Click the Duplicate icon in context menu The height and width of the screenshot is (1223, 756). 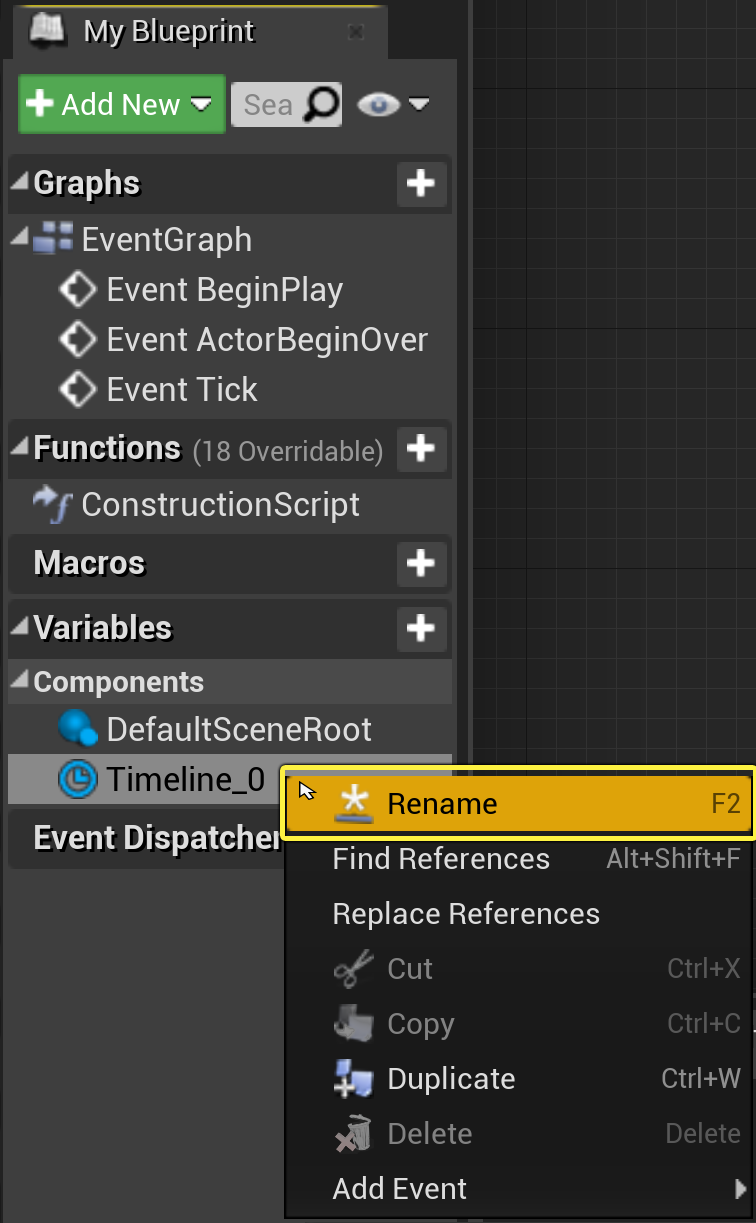[x=352, y=1079]
